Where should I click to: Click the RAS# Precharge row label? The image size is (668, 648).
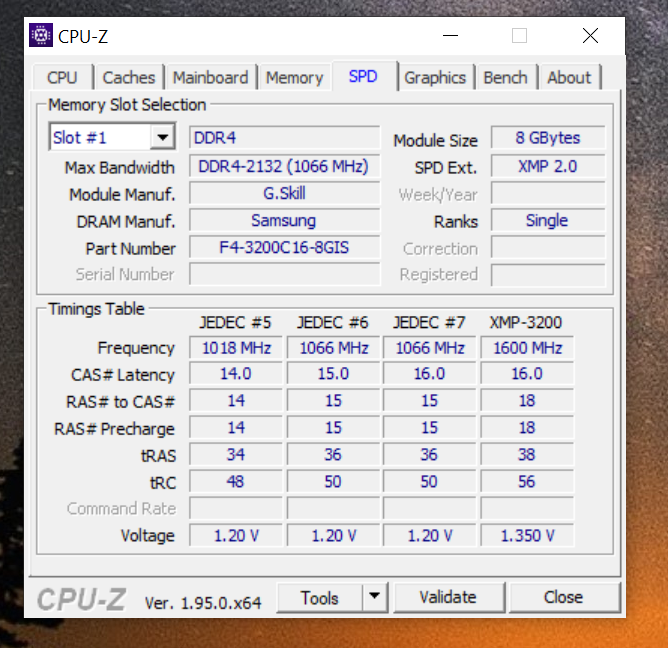(115, 429)
